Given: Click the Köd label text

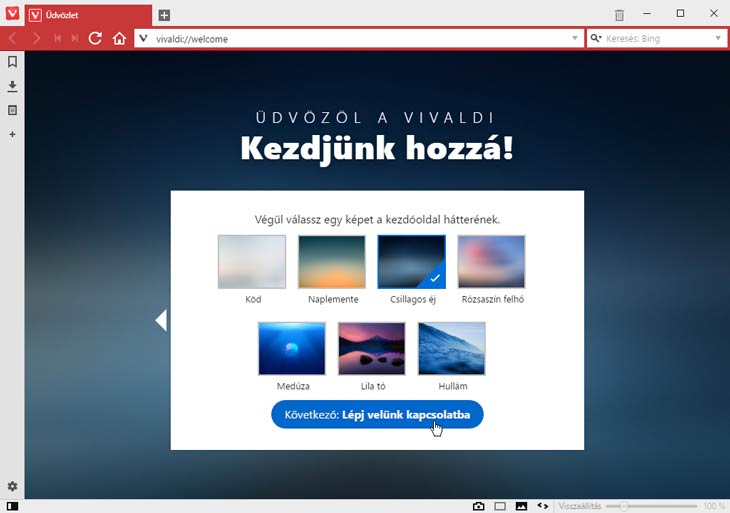Looking at the screenshot, I should pyautogui.click(x=253, y=299).
